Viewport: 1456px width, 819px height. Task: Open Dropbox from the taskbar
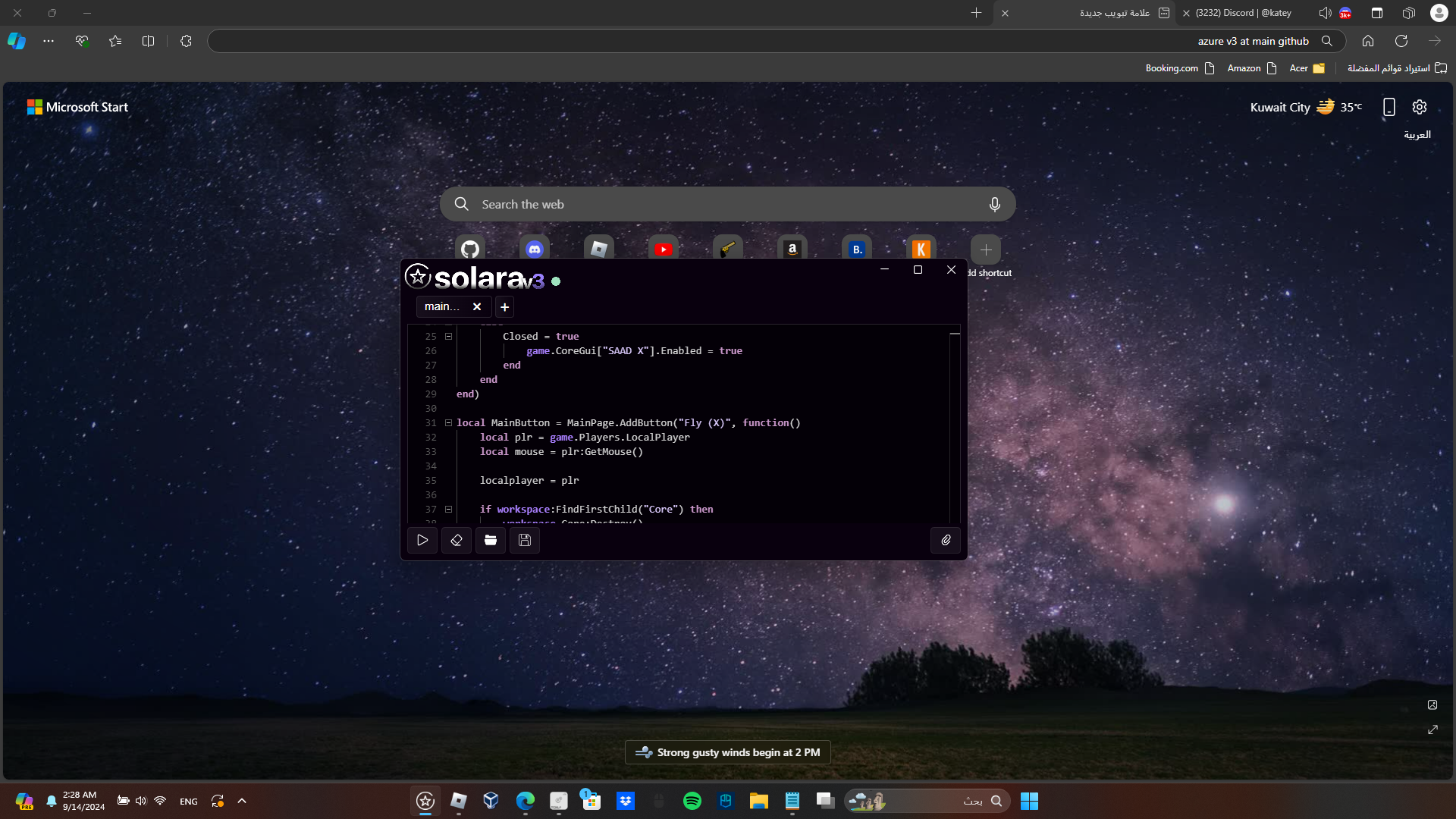(626, 801)
